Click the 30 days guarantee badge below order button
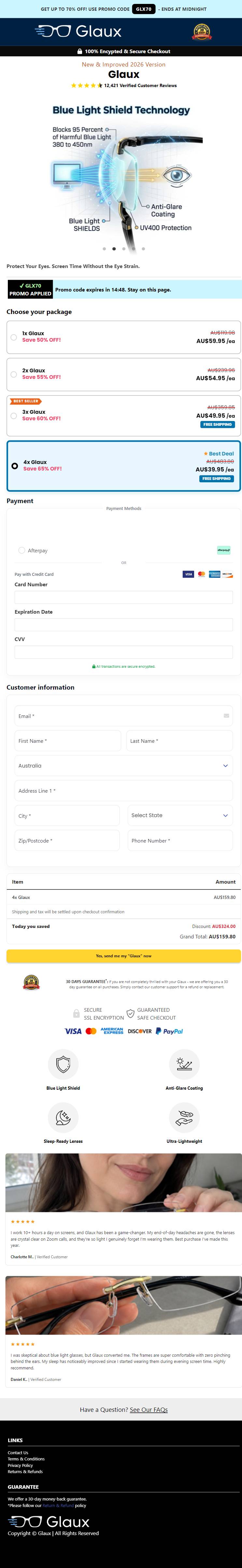The width and height of the screenshot is (242, 1568). [31, 982]
